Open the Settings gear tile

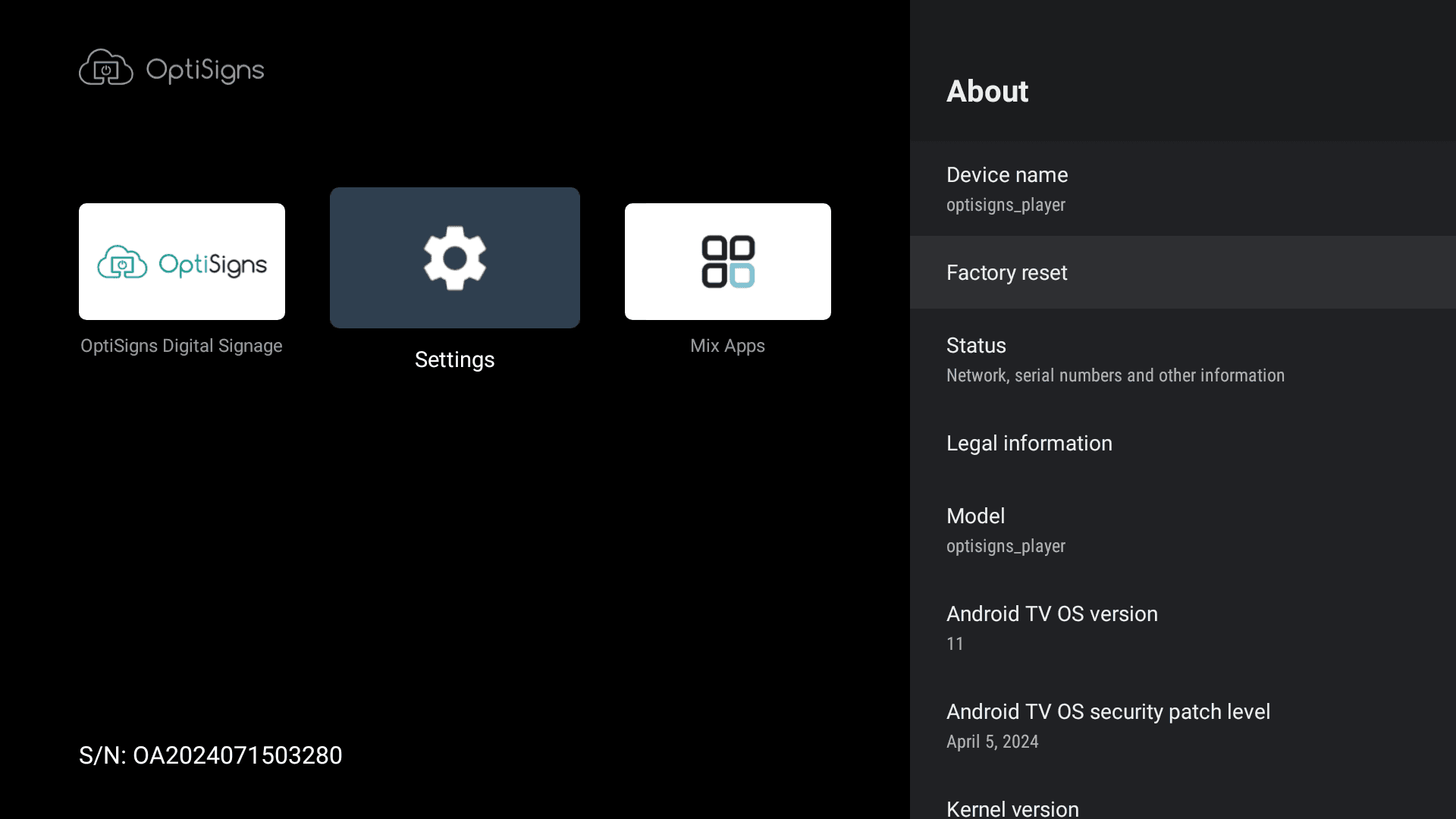click(454, 258)
